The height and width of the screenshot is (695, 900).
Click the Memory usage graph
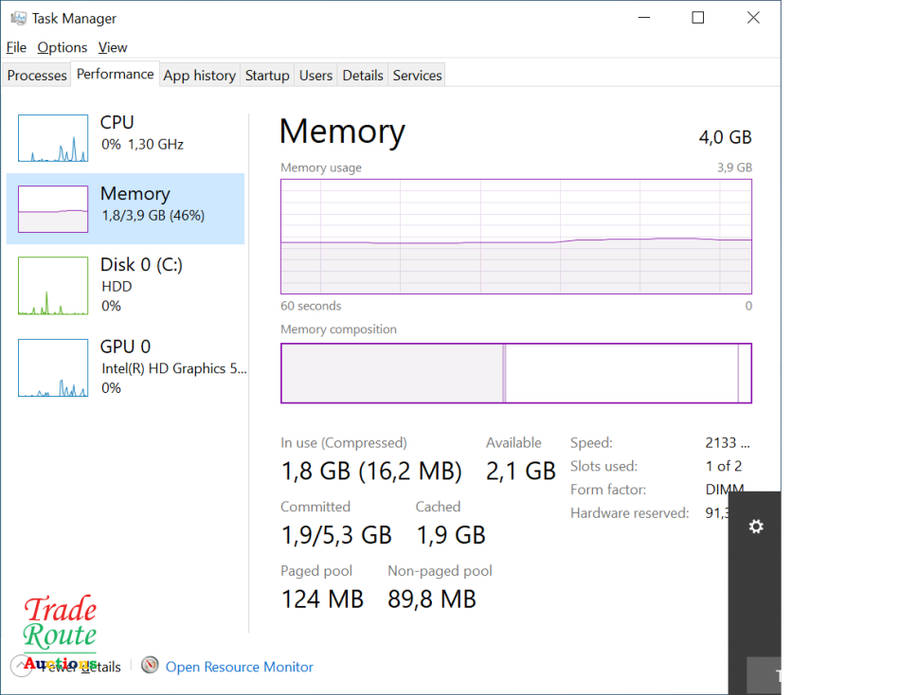pyautogui.click(x=516, y=236)
